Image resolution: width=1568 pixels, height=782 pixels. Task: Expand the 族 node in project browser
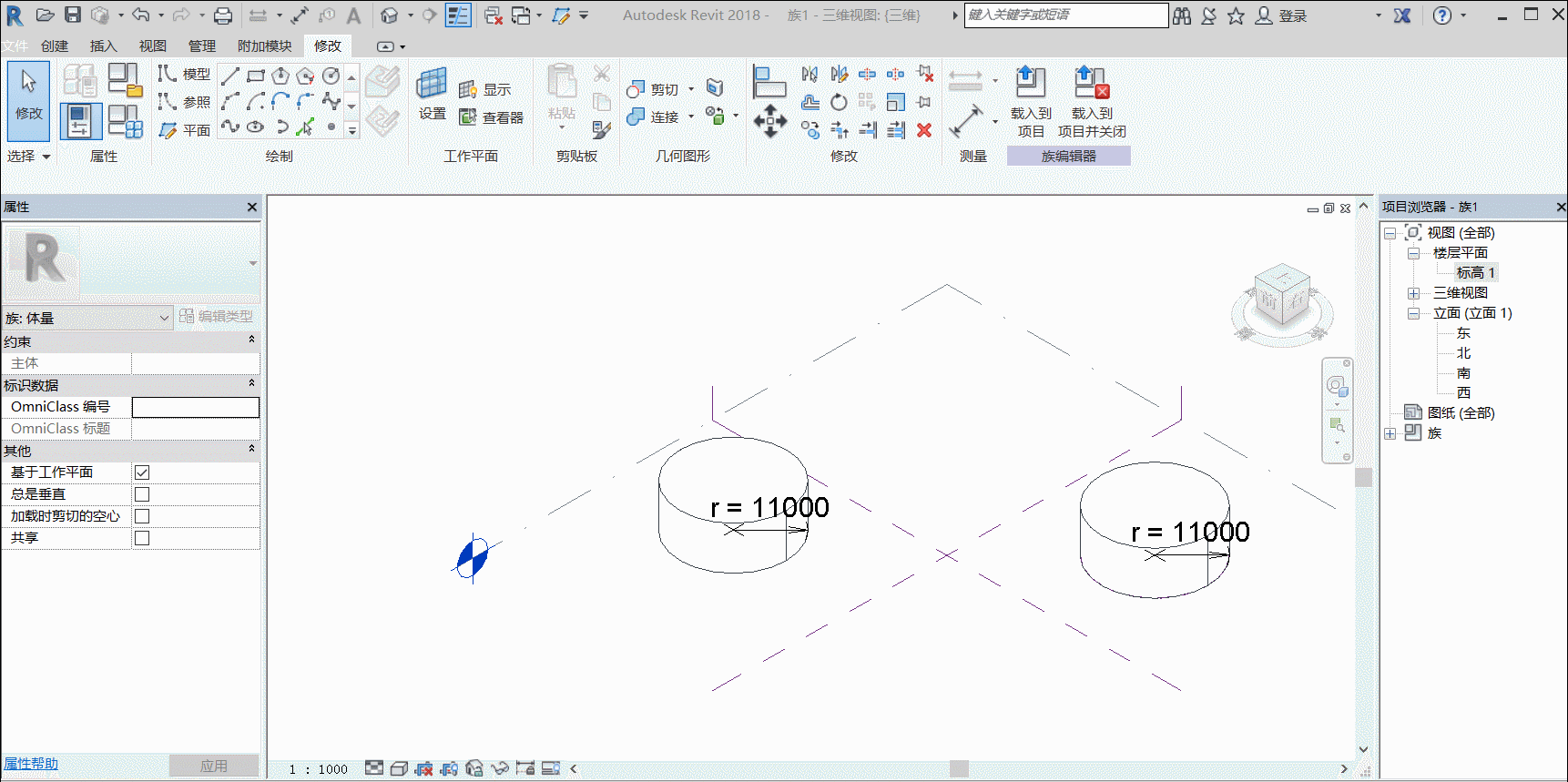1390,433
